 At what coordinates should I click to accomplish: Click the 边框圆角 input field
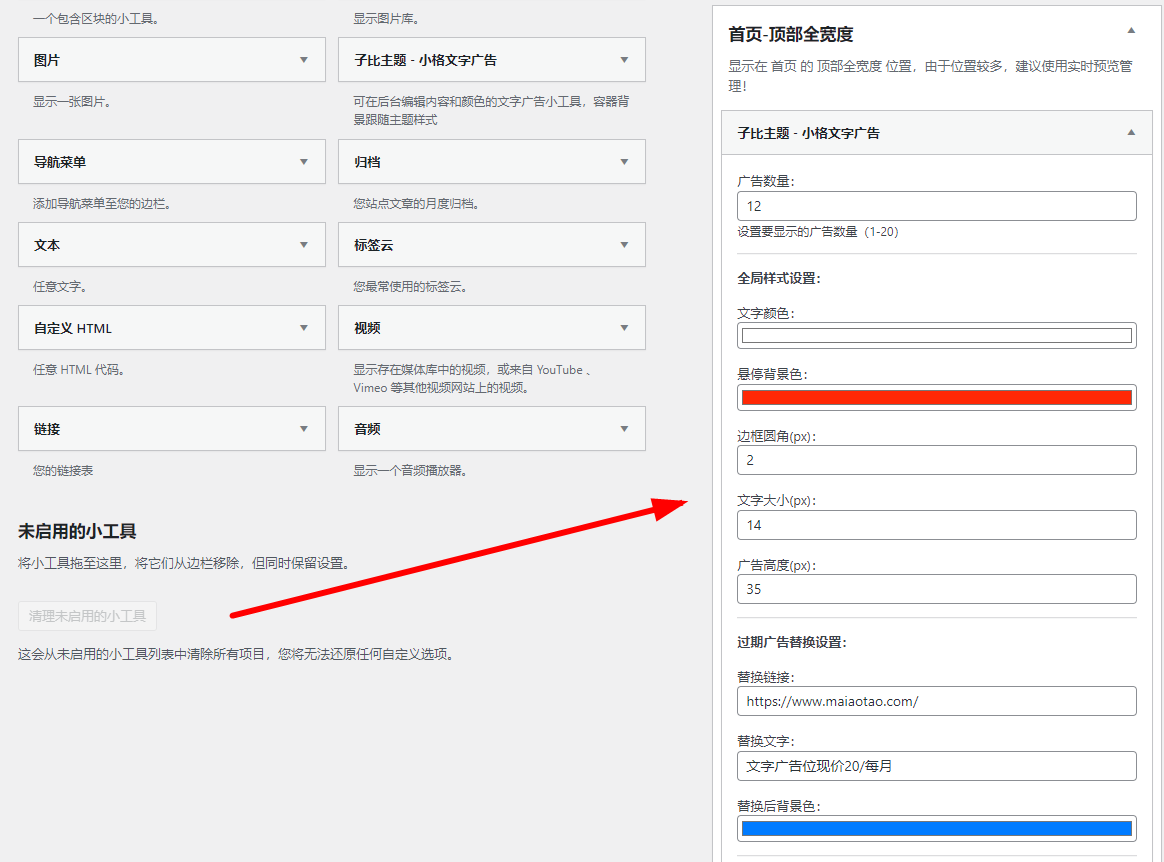936,460
